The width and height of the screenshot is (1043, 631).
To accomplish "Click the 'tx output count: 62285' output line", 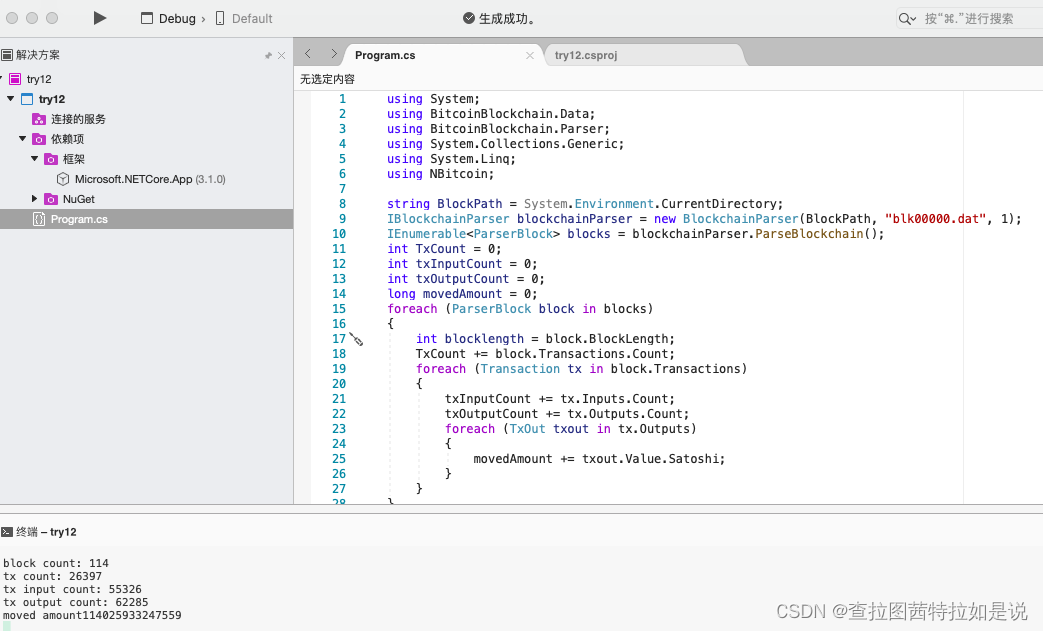I will [x=75, y=602].
